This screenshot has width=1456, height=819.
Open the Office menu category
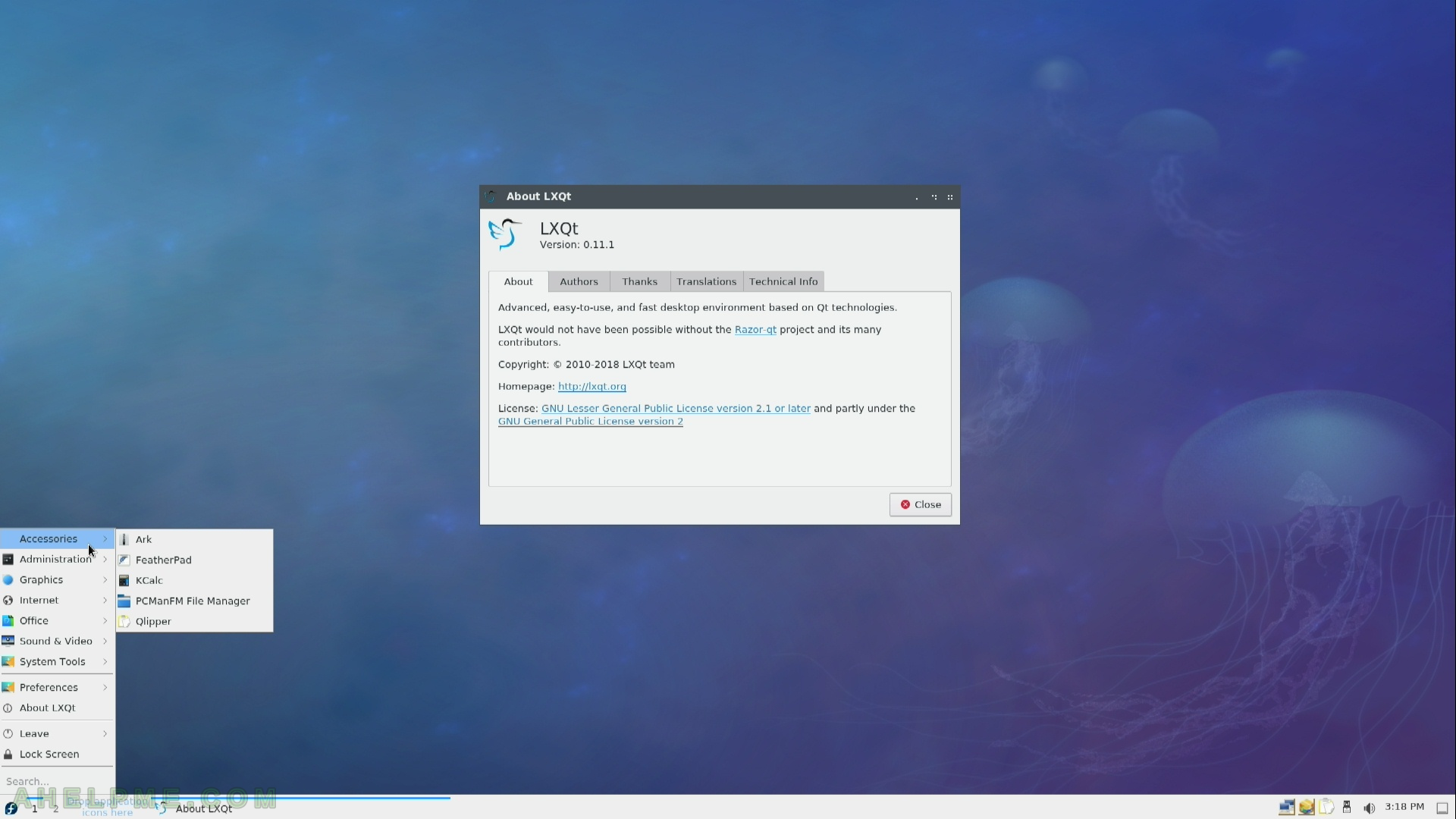pyautogui.click(x=57, y=620)
